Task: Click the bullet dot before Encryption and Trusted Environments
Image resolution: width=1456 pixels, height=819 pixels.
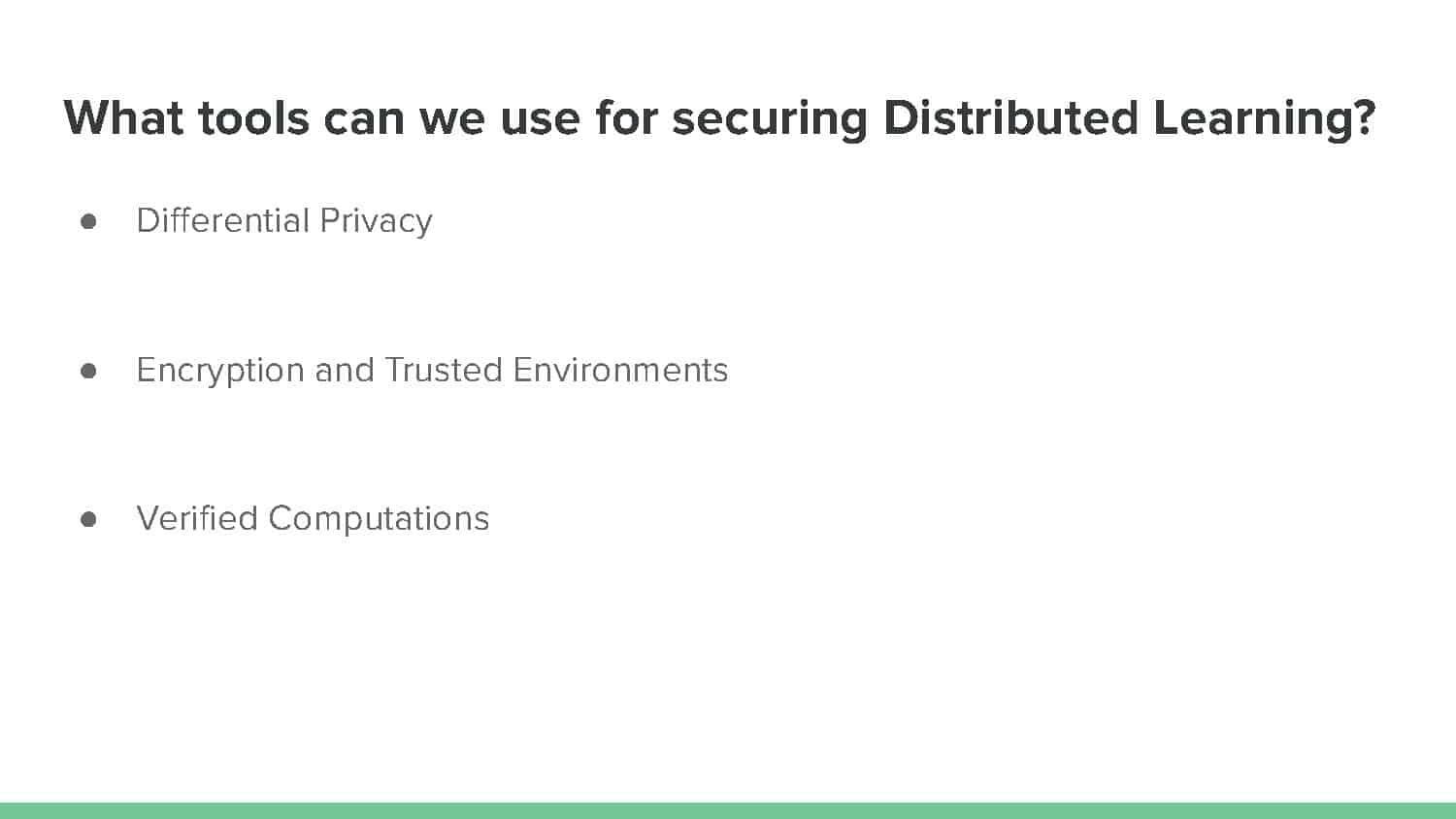Action: pyautogui.click(x=88, y=371)
